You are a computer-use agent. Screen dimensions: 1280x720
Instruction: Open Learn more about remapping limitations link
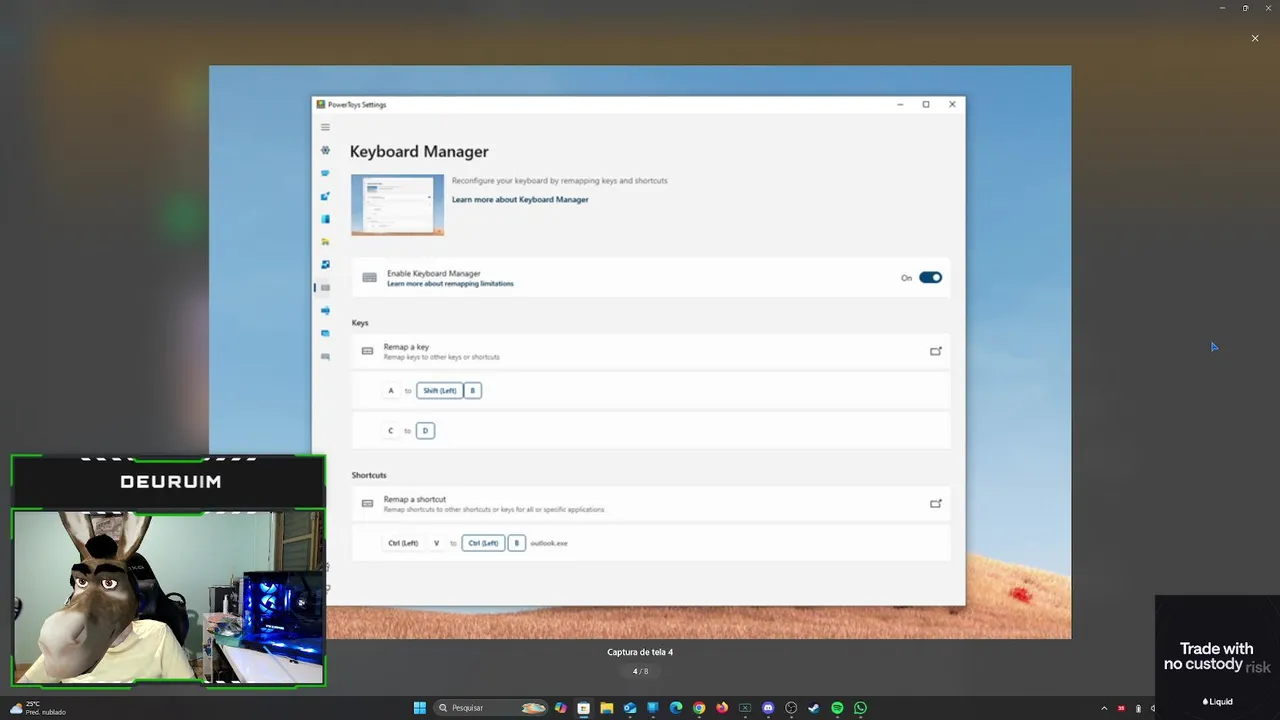click(x=450, y=284)
